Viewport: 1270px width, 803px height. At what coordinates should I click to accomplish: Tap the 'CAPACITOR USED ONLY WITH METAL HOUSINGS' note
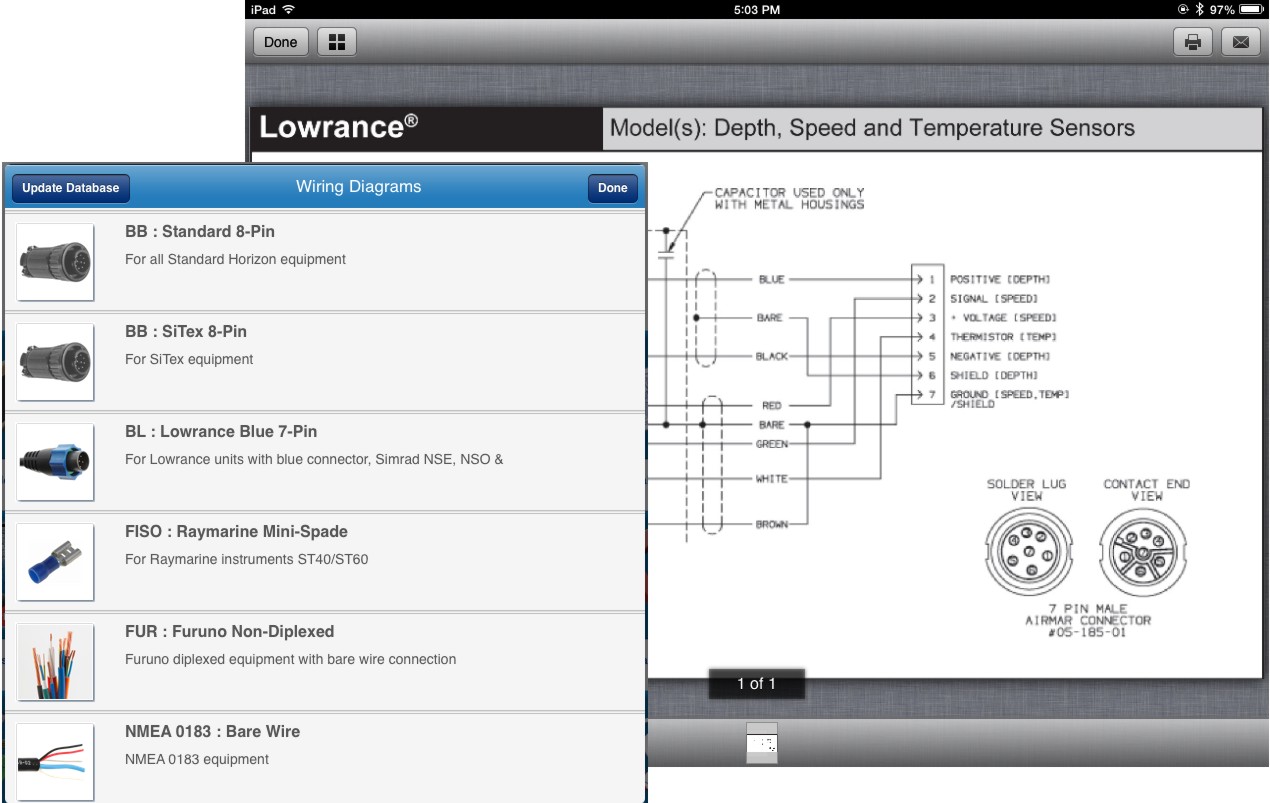pos(789,198)
